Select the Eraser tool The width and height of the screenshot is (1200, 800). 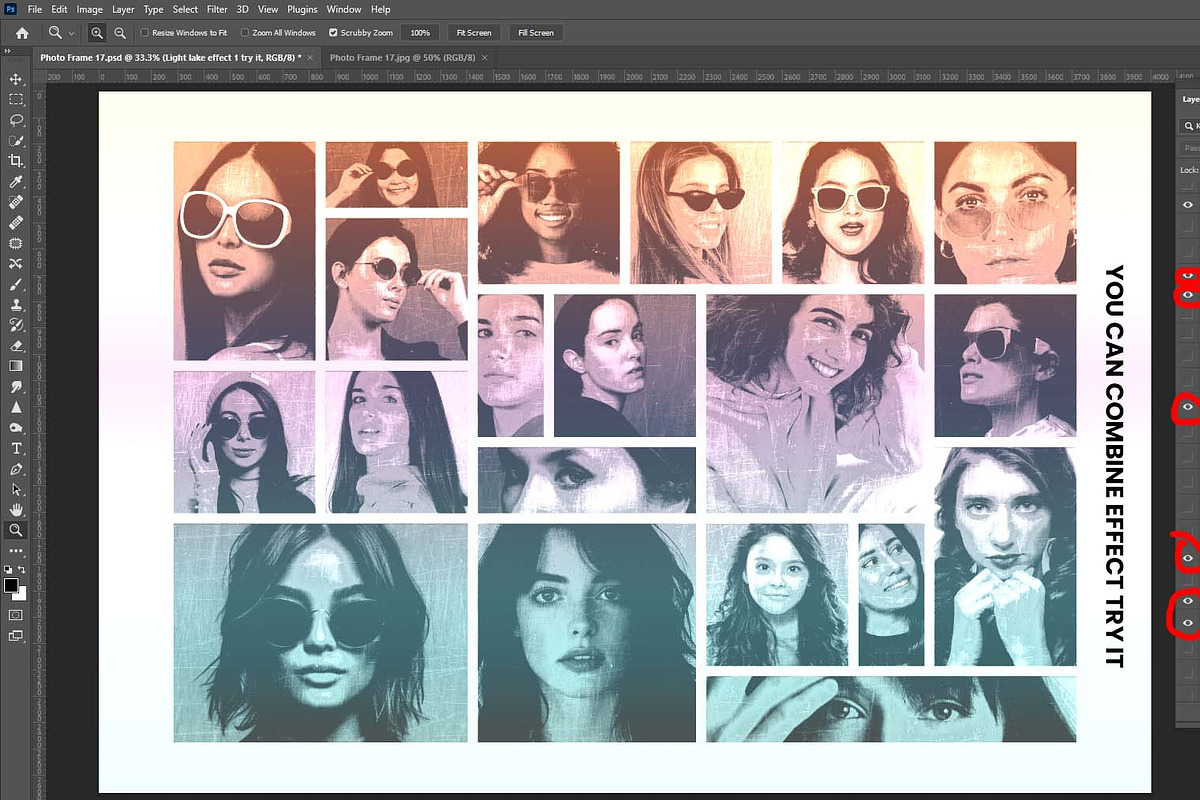(x=15, y=346)
